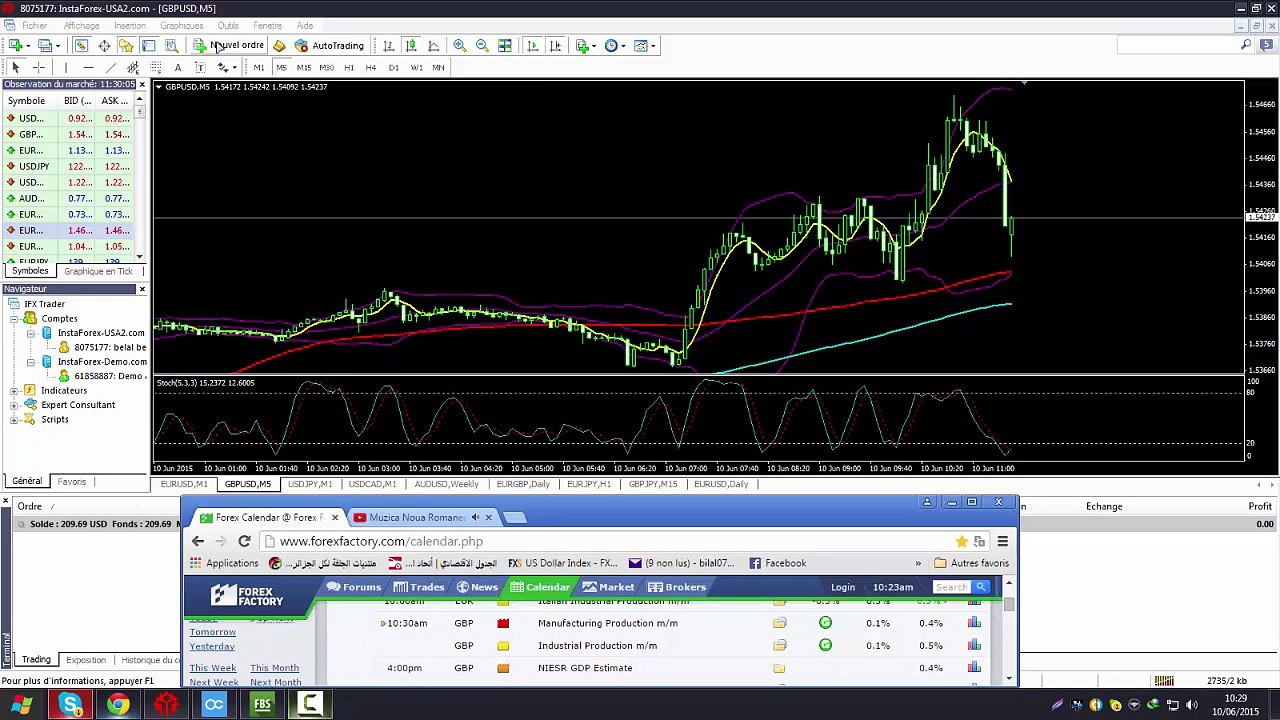Switch chart to line chart mode
Screen dimensions: 1280x720
433,45
